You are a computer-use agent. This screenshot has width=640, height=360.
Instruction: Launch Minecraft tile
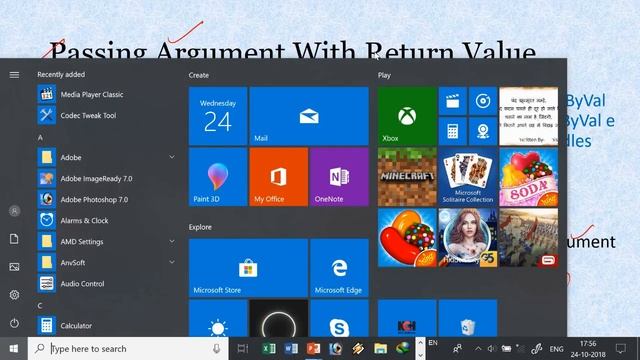pos(407,177)
